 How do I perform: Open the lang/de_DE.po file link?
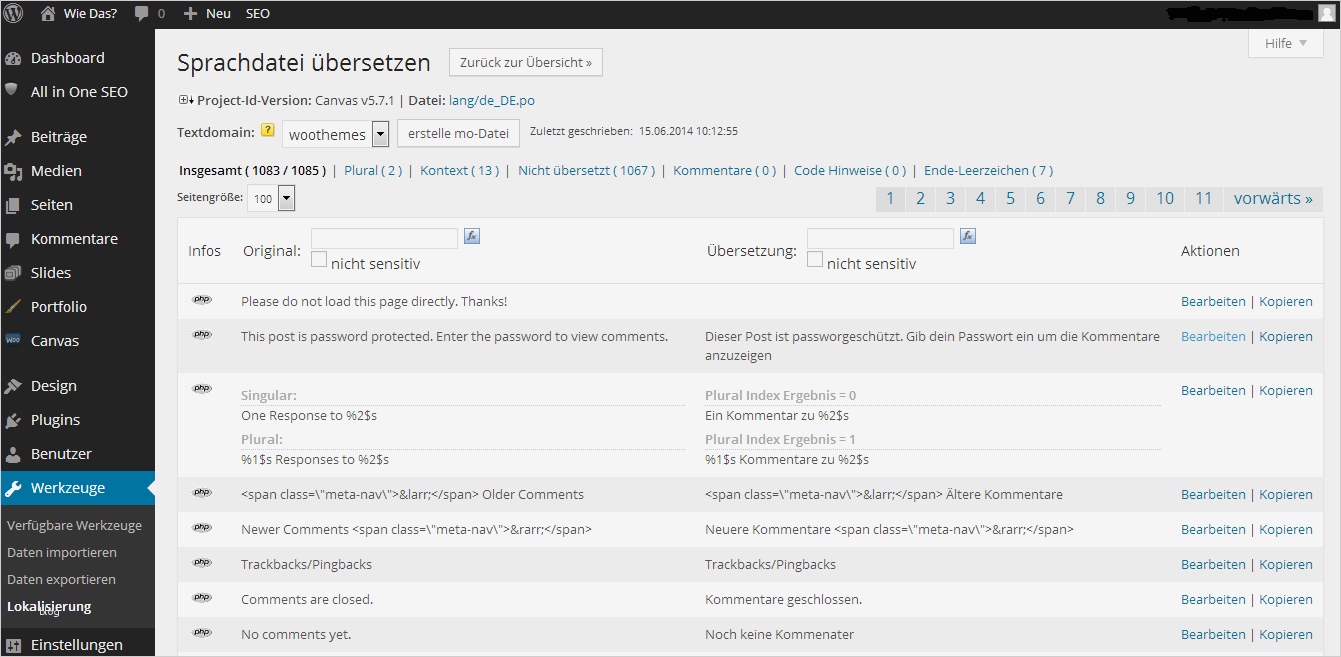pos(491,100)
